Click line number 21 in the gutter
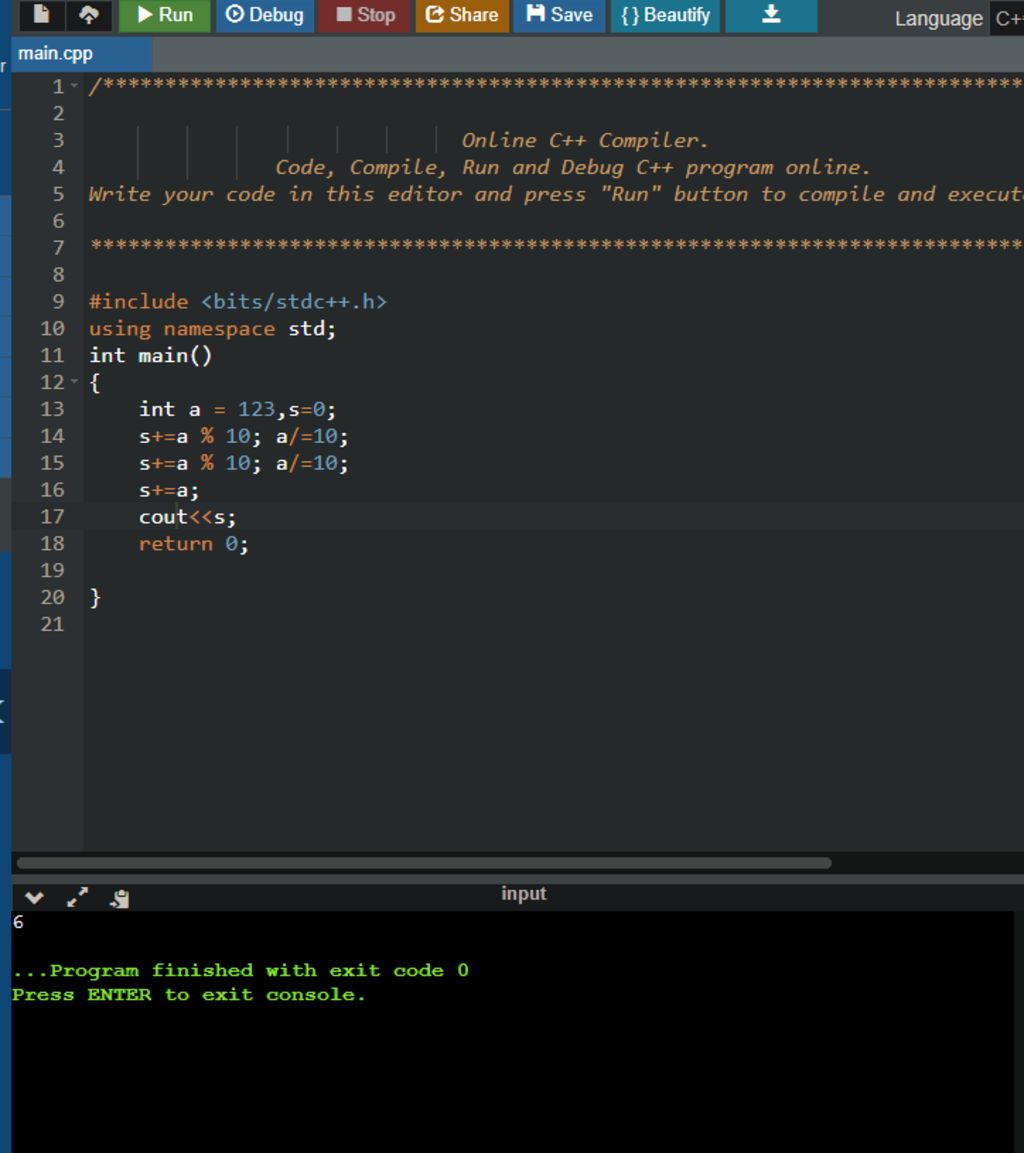 click(52, 624)
